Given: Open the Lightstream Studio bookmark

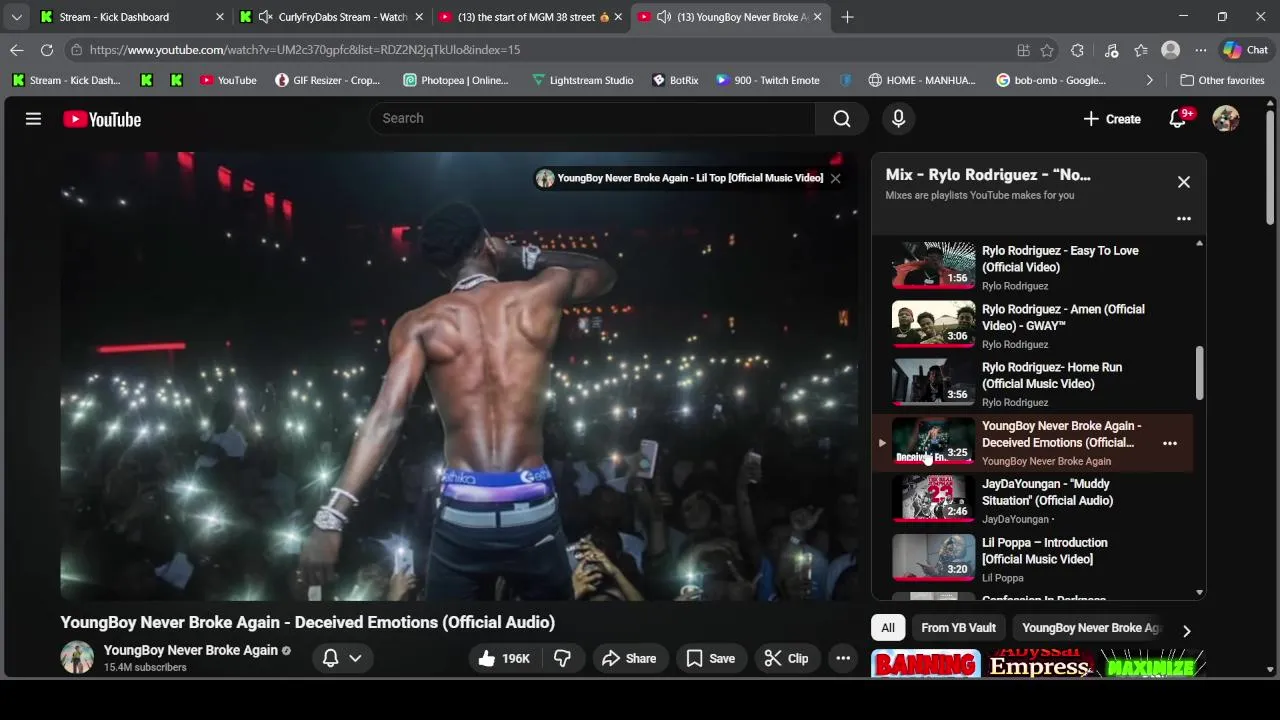Looking at the screenshot, I should pos(582,80).
